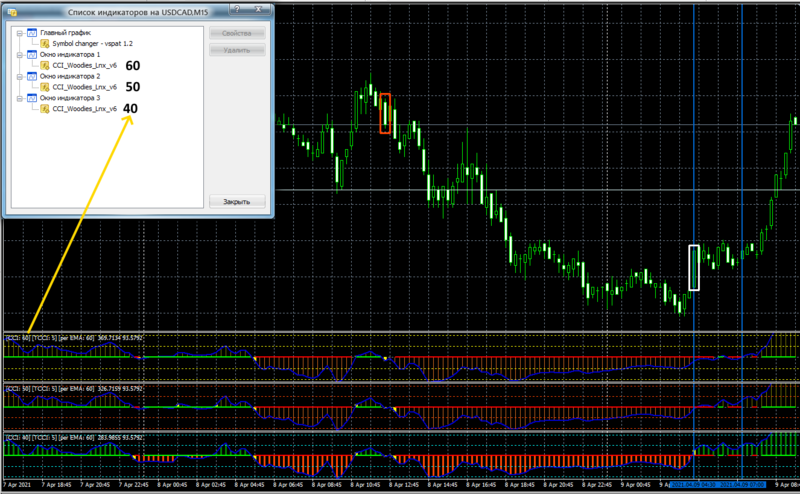This screenshot has width=800, height=494.
Task: Click the 8 Apr 06:45 time axis label
Action: pyautogui.click(x=288, y=485)
